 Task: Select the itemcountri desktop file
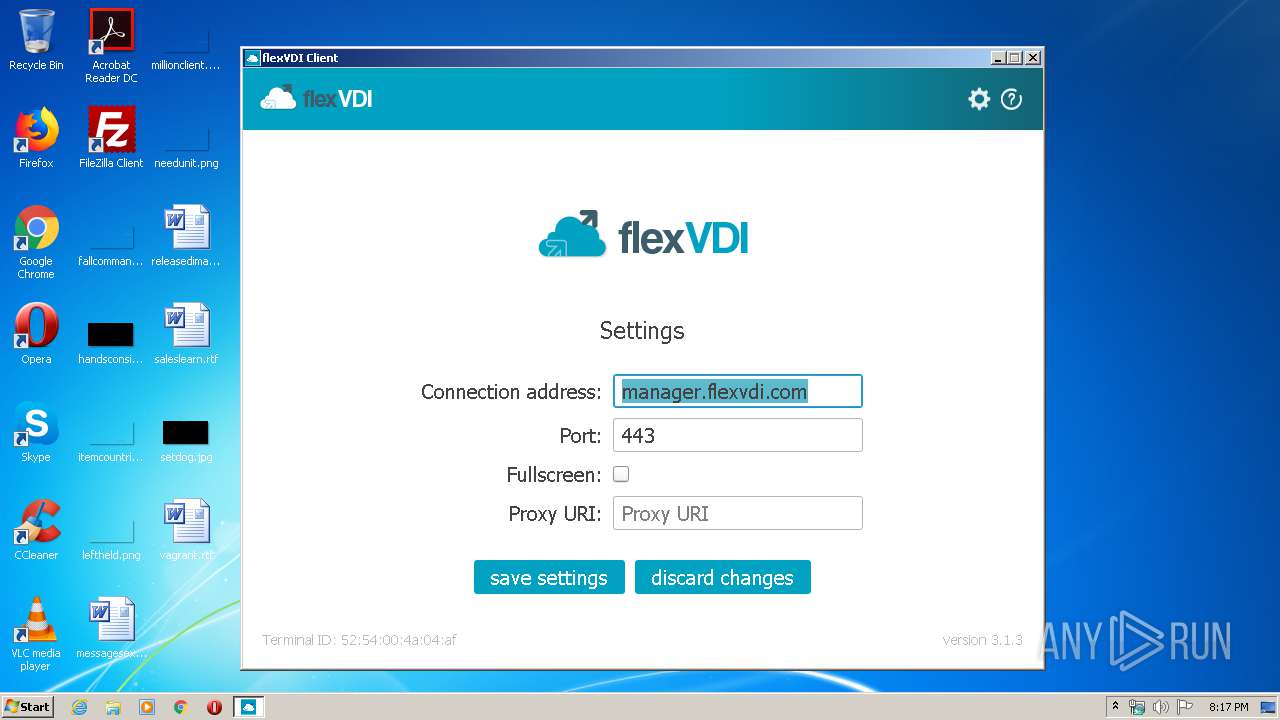111,440
